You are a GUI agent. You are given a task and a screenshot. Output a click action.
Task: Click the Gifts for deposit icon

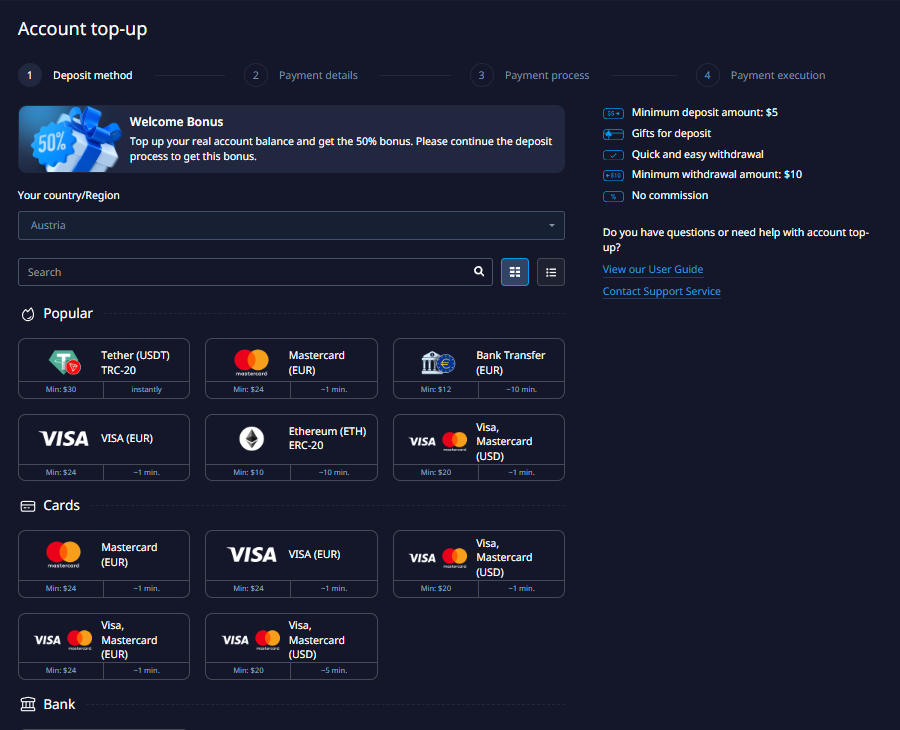coord(613,134)
